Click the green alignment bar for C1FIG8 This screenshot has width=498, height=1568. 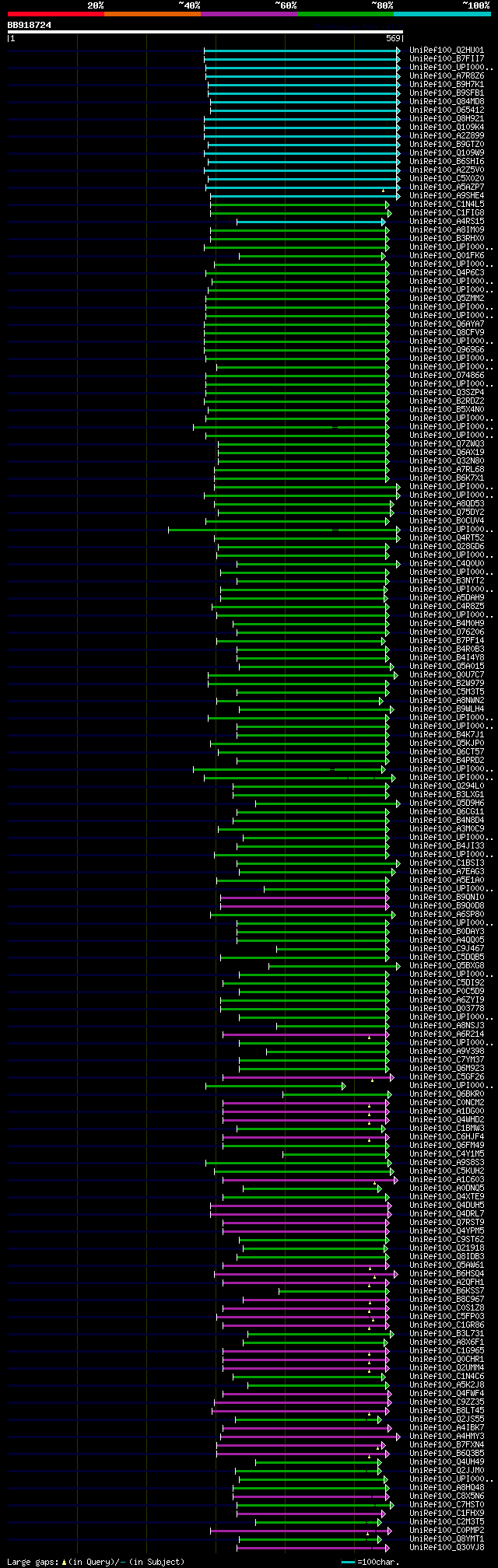pyautogui.click(x=301, y=212)
